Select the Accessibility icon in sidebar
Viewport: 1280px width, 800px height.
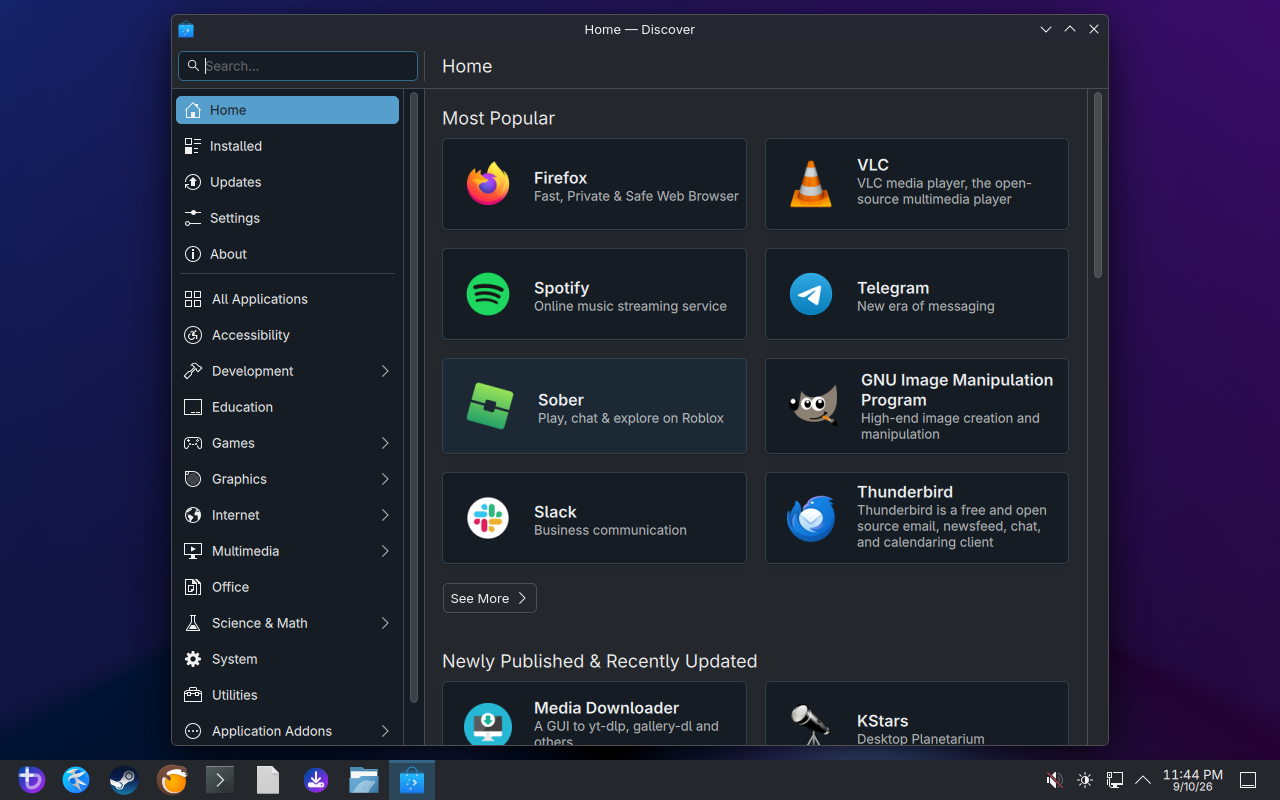tap(193, 335)
